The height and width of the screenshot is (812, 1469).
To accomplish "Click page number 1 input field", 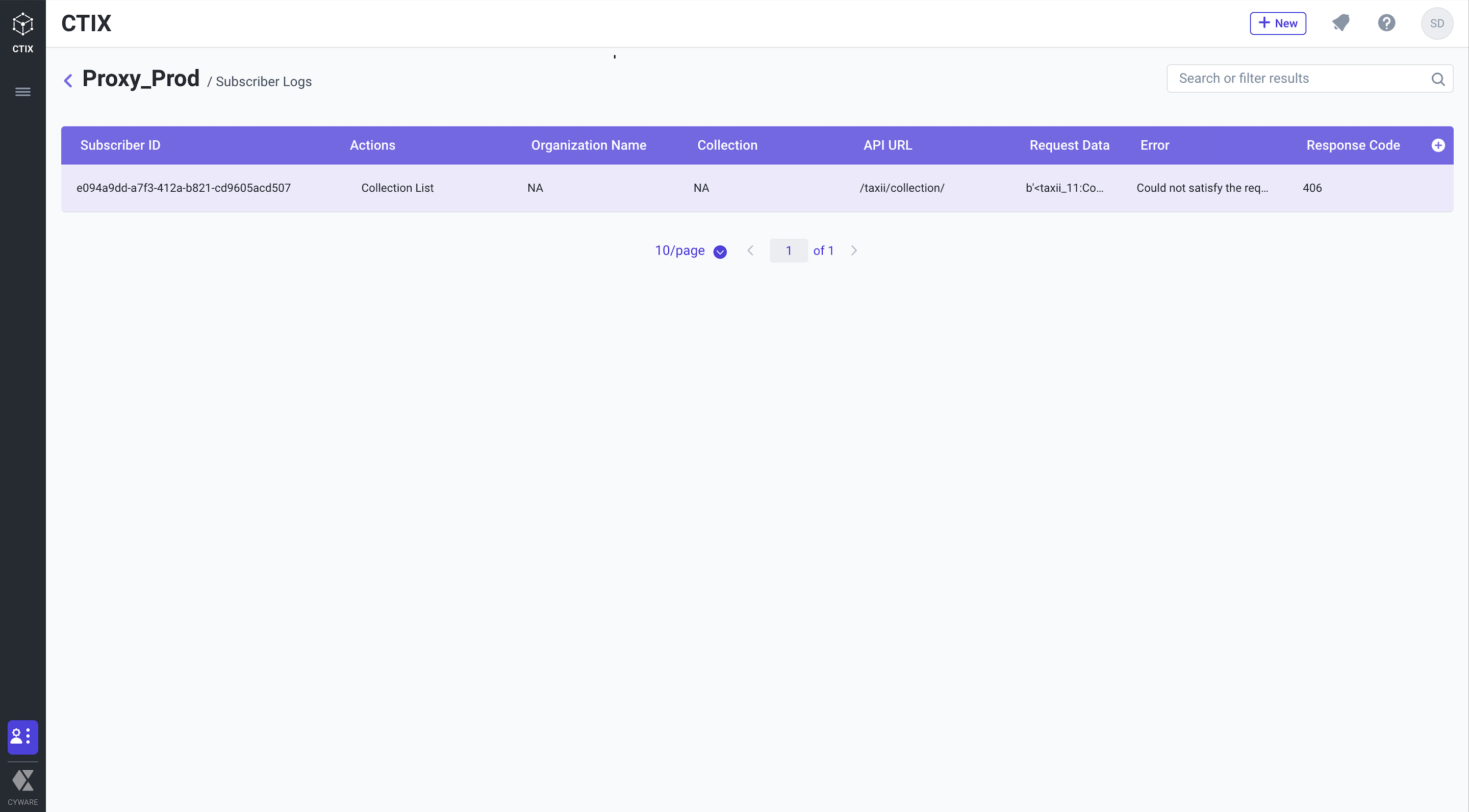I will point(788,251).
